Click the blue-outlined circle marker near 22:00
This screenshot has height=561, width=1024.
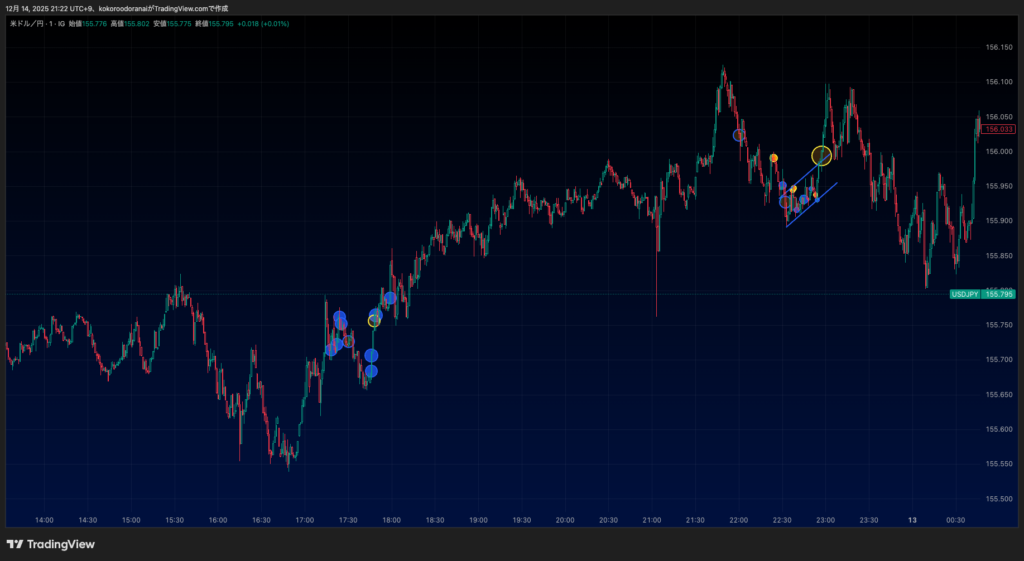click(x=739, y=135)
